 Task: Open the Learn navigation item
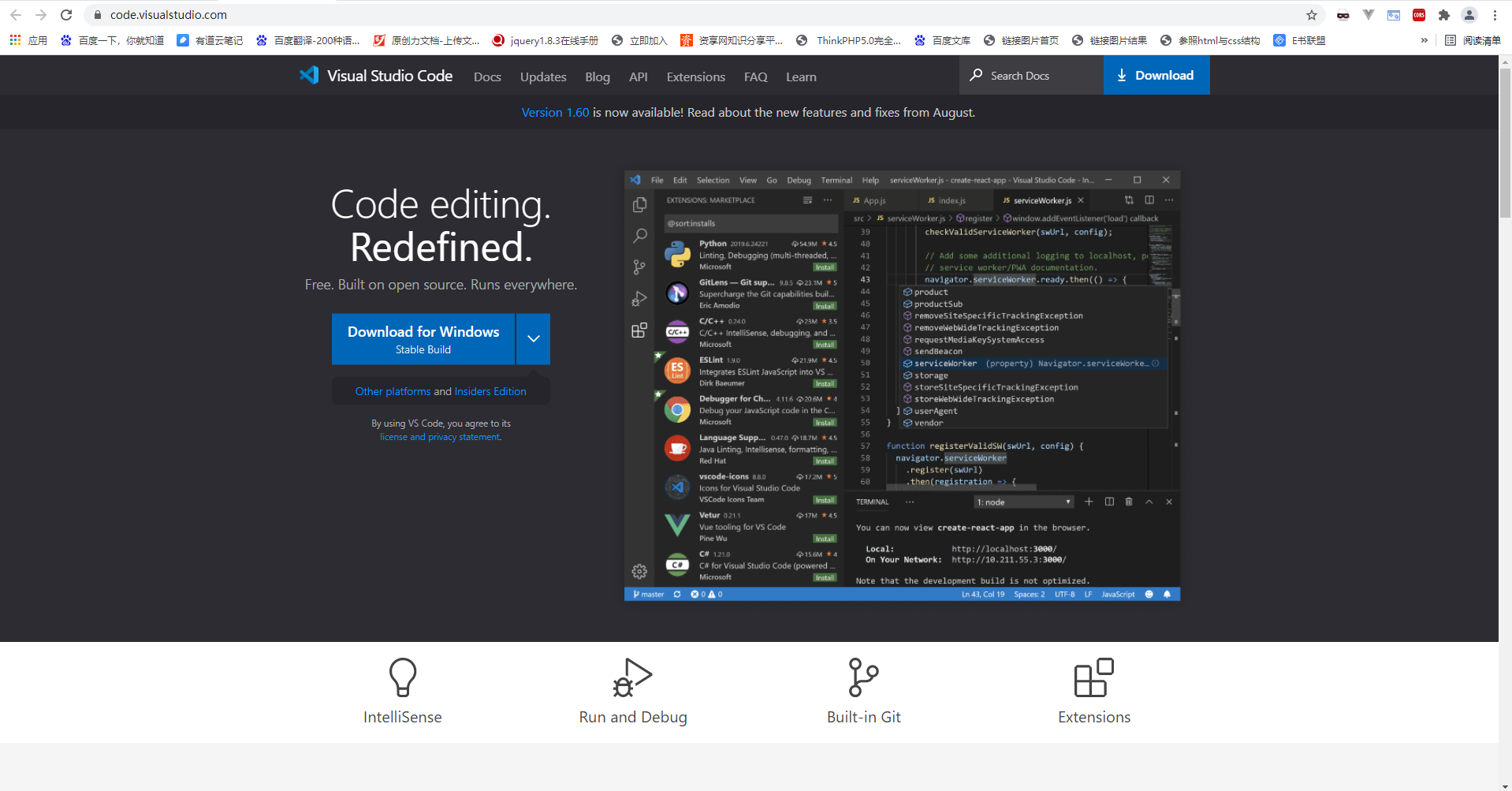pyautogui.click(x=801, y=76)
